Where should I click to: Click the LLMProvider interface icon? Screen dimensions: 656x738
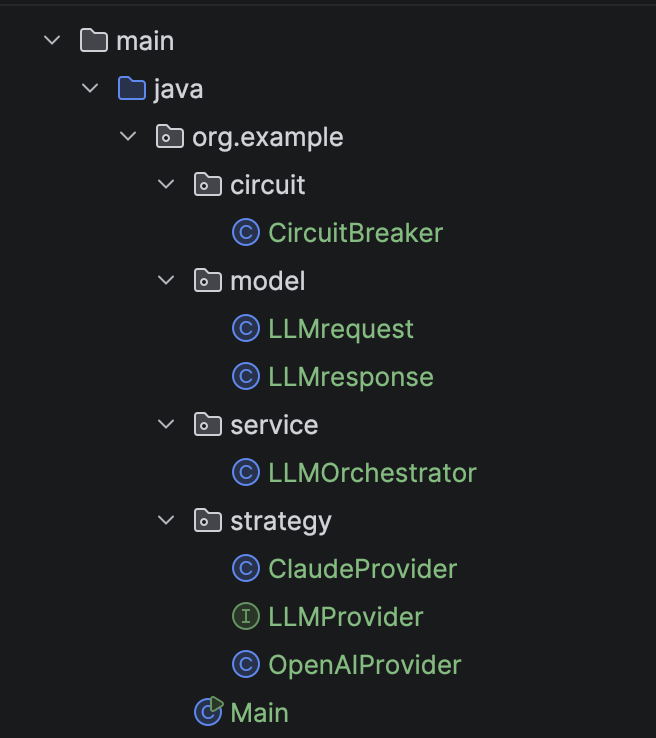(x=246, y=616)
